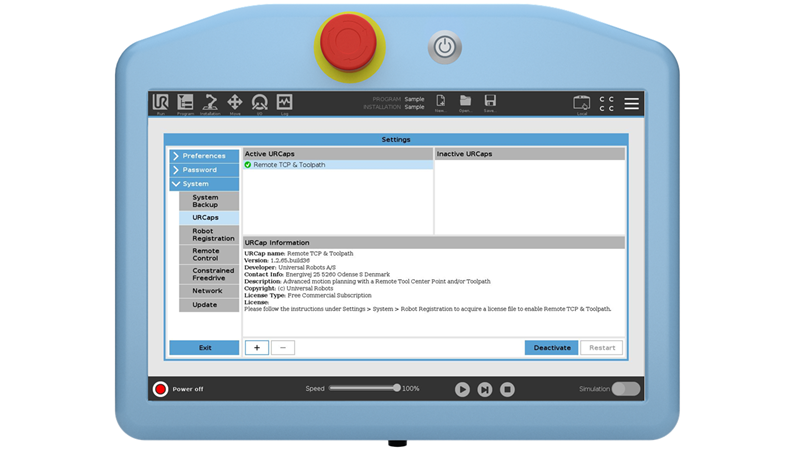Open Constrained Freedrive settings
The image size is (800, 450).
[209, 274]
